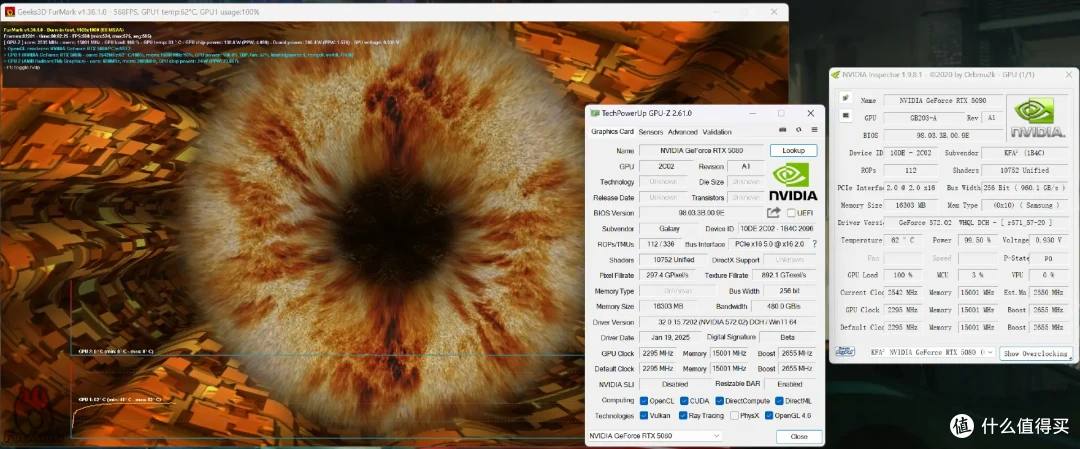Screen dimensions: 1080x449
Task: Click the BIOS Version field in GPU-Z
Action: pyautogui.click(x=701, y=213)
